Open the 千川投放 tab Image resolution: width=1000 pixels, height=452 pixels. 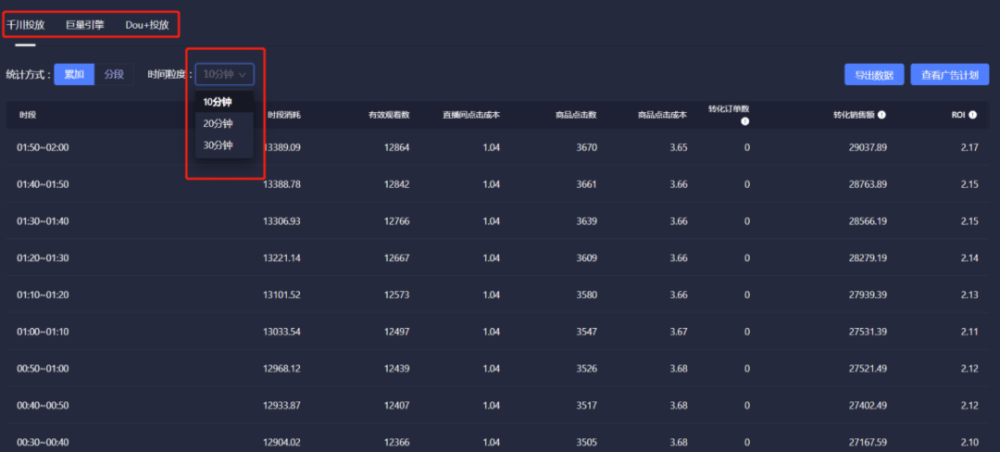26,25
